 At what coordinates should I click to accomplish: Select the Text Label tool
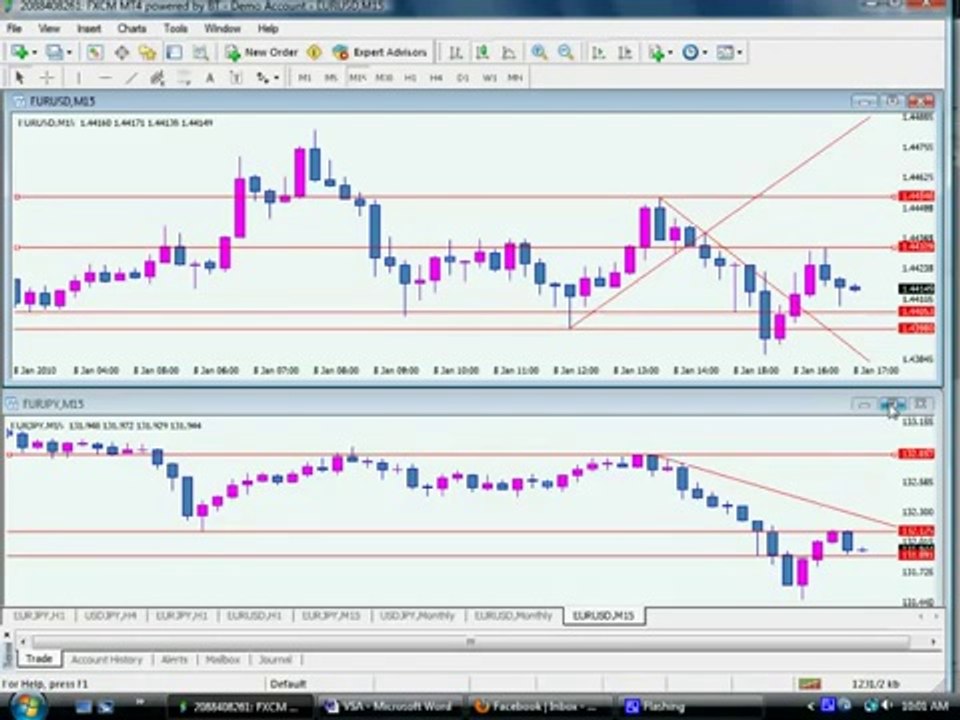[236, 78]
